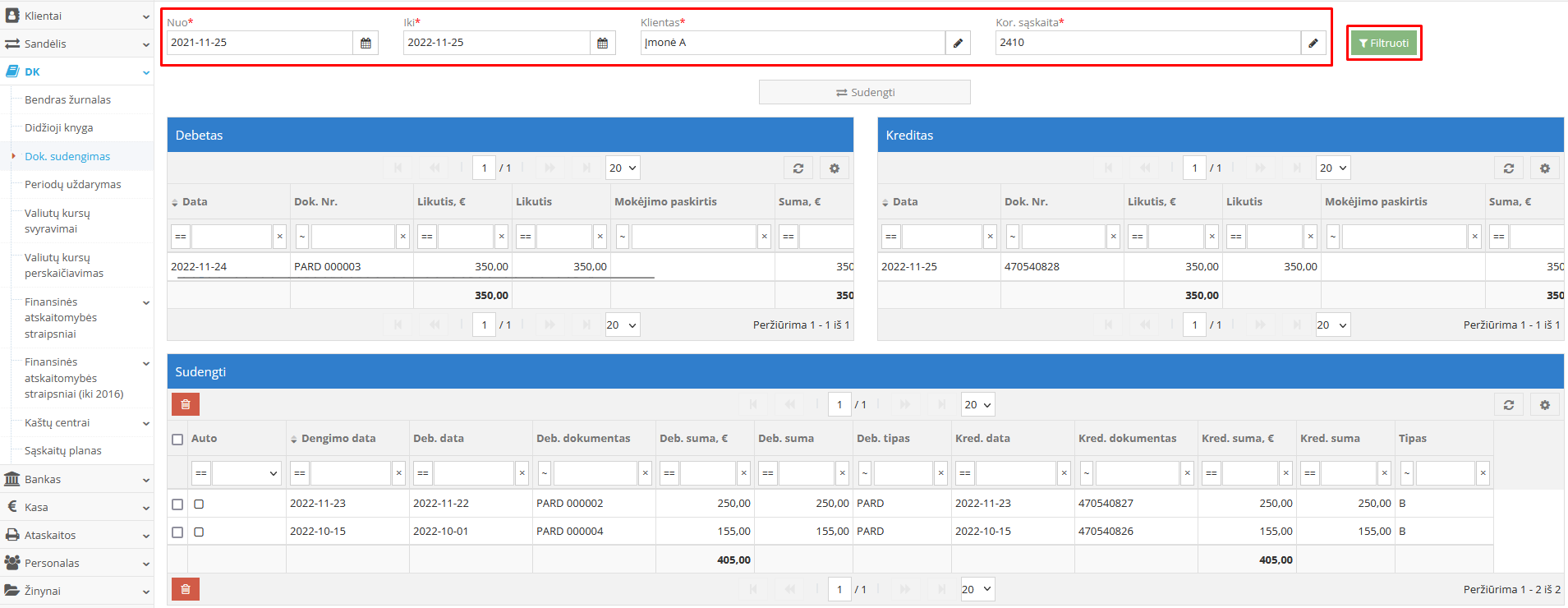
Task: Click the top red trash delete button
Action: [x=186, y=404]
